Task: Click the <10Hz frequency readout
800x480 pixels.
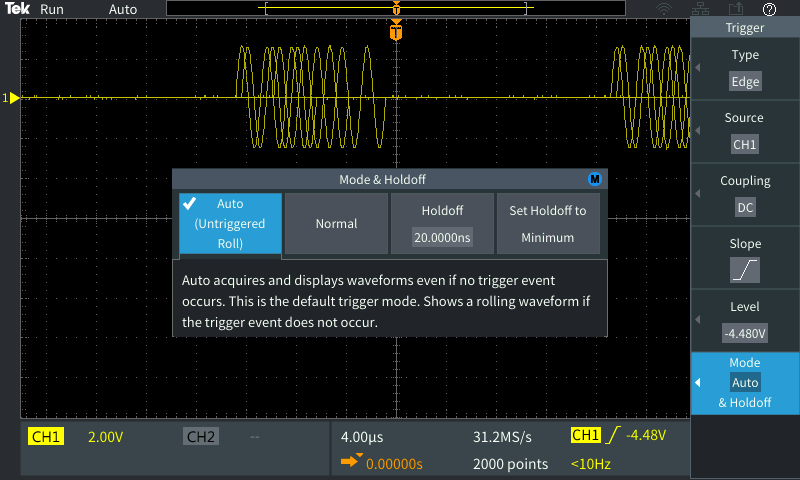Action: point(591,464)
